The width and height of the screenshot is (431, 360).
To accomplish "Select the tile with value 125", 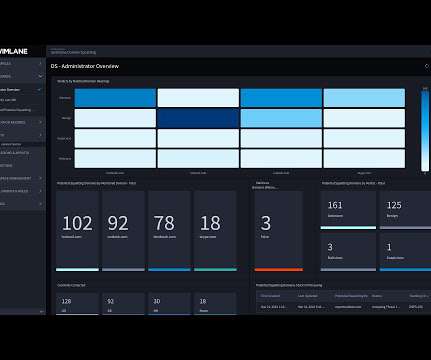I will coord(405,210).
